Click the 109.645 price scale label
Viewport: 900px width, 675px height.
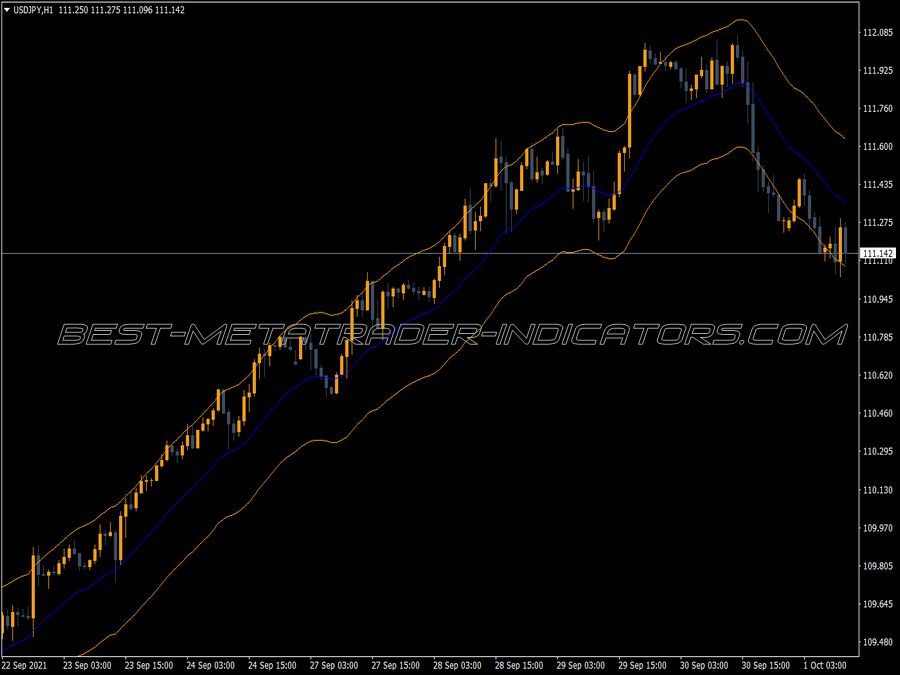878,604
